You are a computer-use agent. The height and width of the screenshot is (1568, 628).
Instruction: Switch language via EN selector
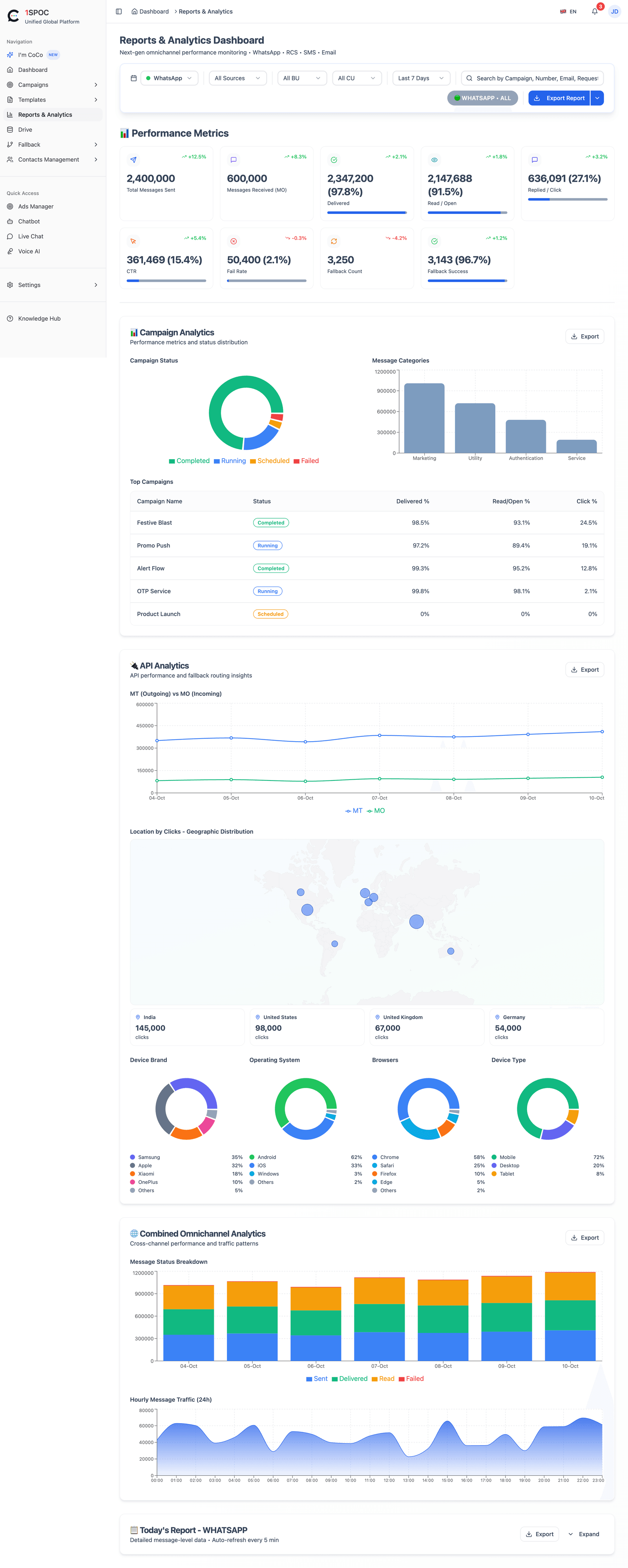(568, 11)
